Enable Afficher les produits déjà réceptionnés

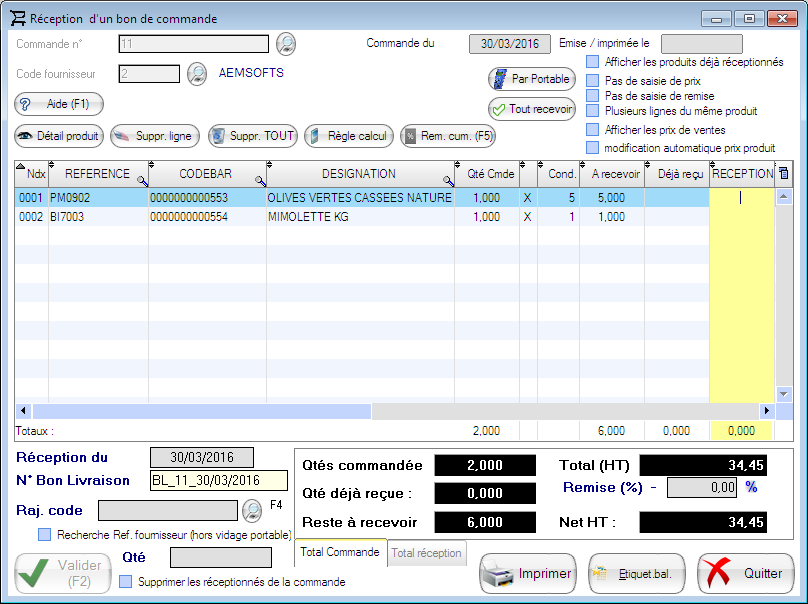[592, 62]
